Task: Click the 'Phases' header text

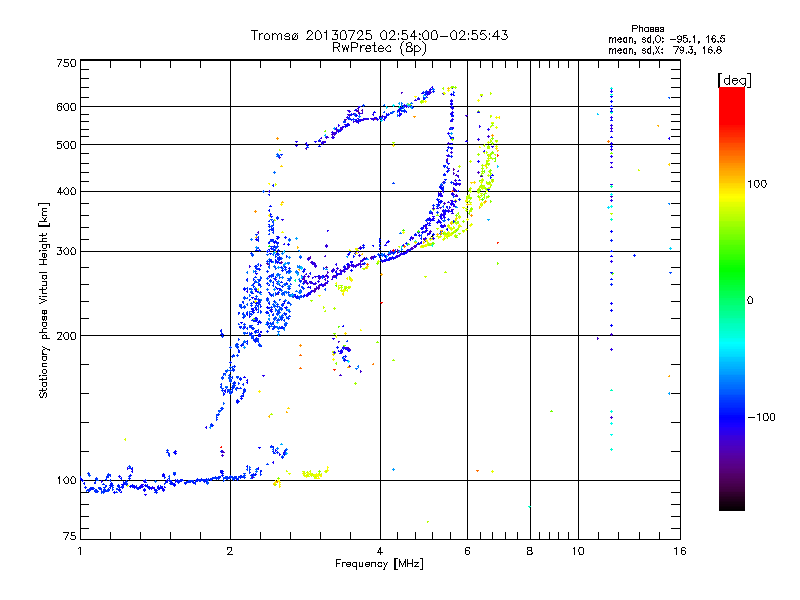Action: tap(647, 29)
